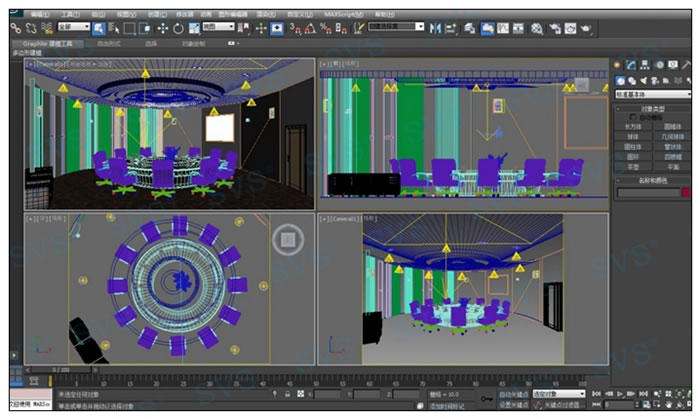Enable the AutoGrid (自动栅格) checkbox
This screenshot has width=700, height=419.
pos(632,117)
